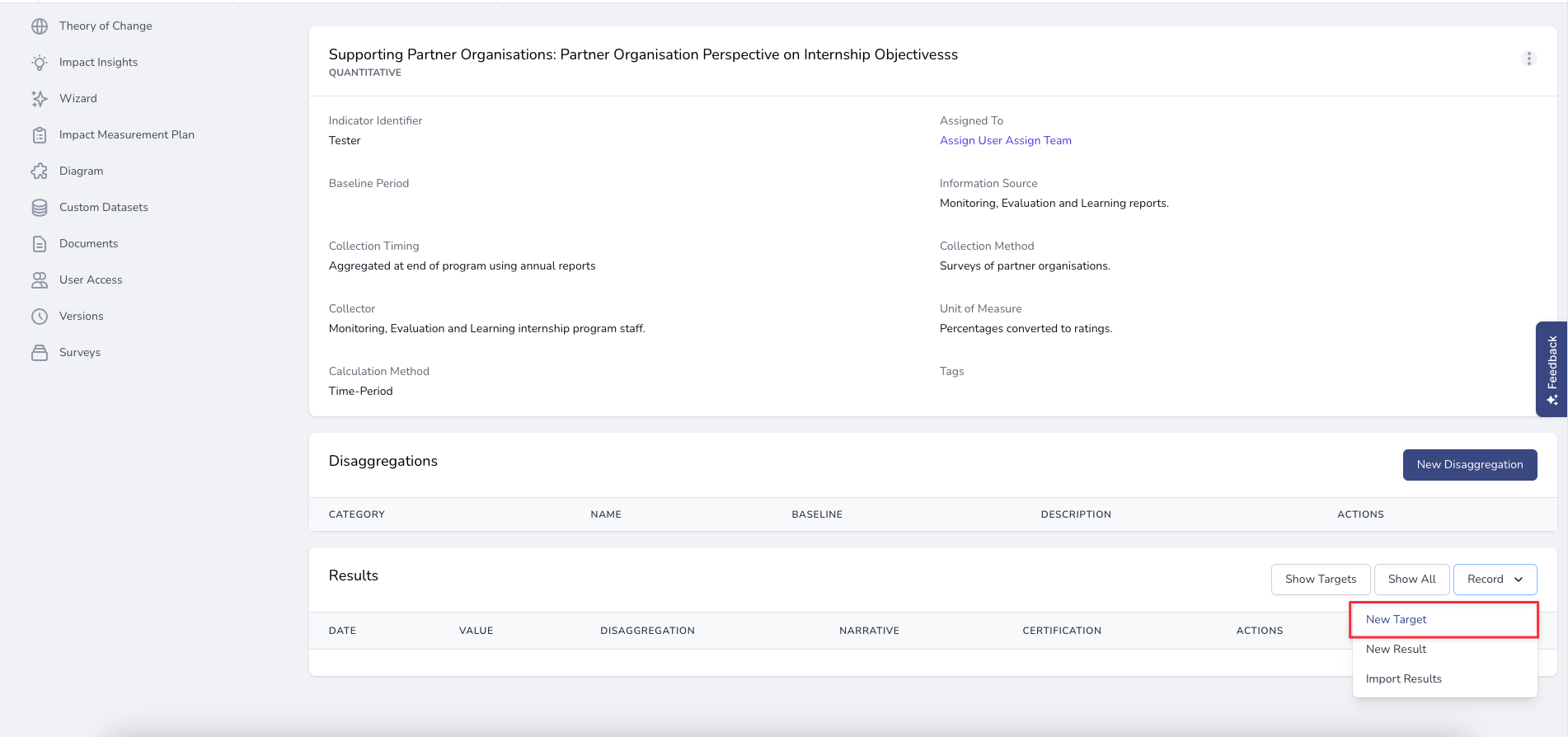This screenshot has width=1568, height=737.
Task: Click the CERTIFICATION column header
Action: click(x=1062, y=631)
